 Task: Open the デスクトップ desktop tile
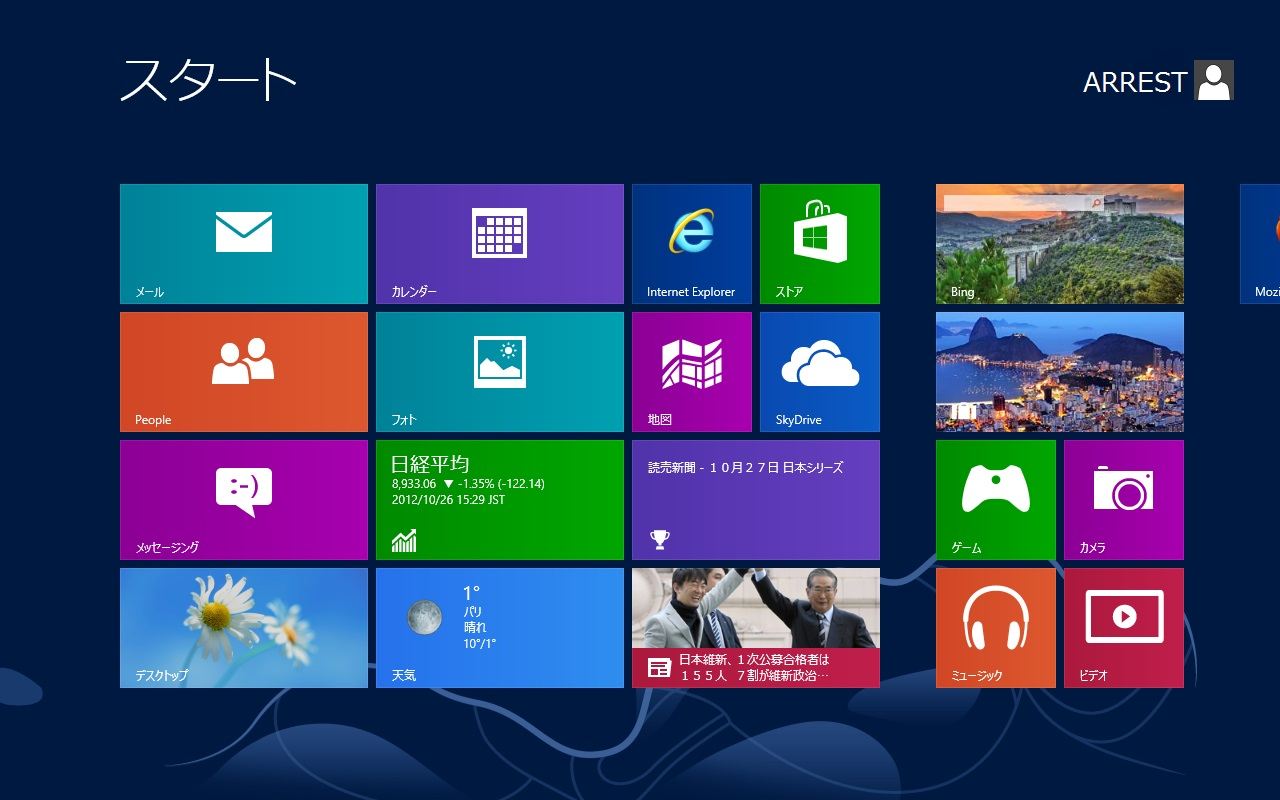tap(244, 628)
